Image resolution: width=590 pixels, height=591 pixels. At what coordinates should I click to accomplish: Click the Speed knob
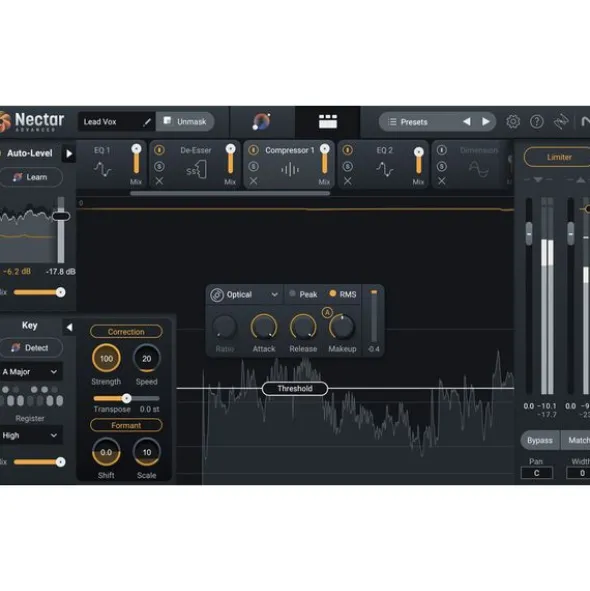147,358
